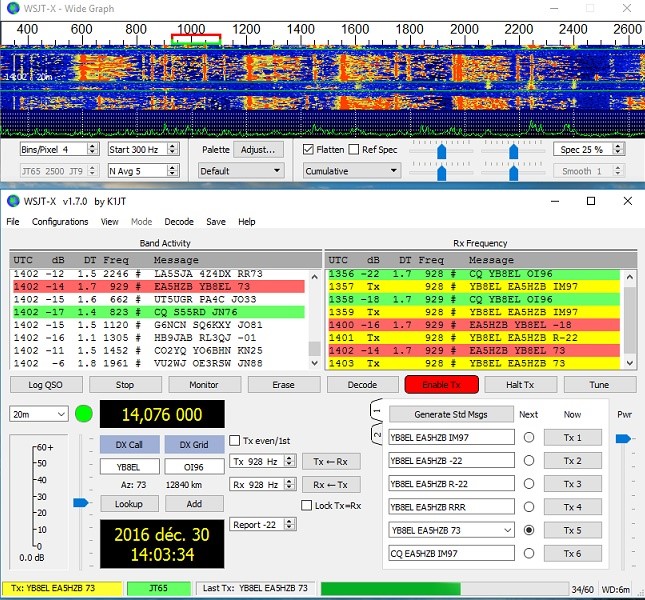Screen dimensions: 645x600
Task: Toggle the Tx even/1st checkbox
Action: click(x=234, y=440)
